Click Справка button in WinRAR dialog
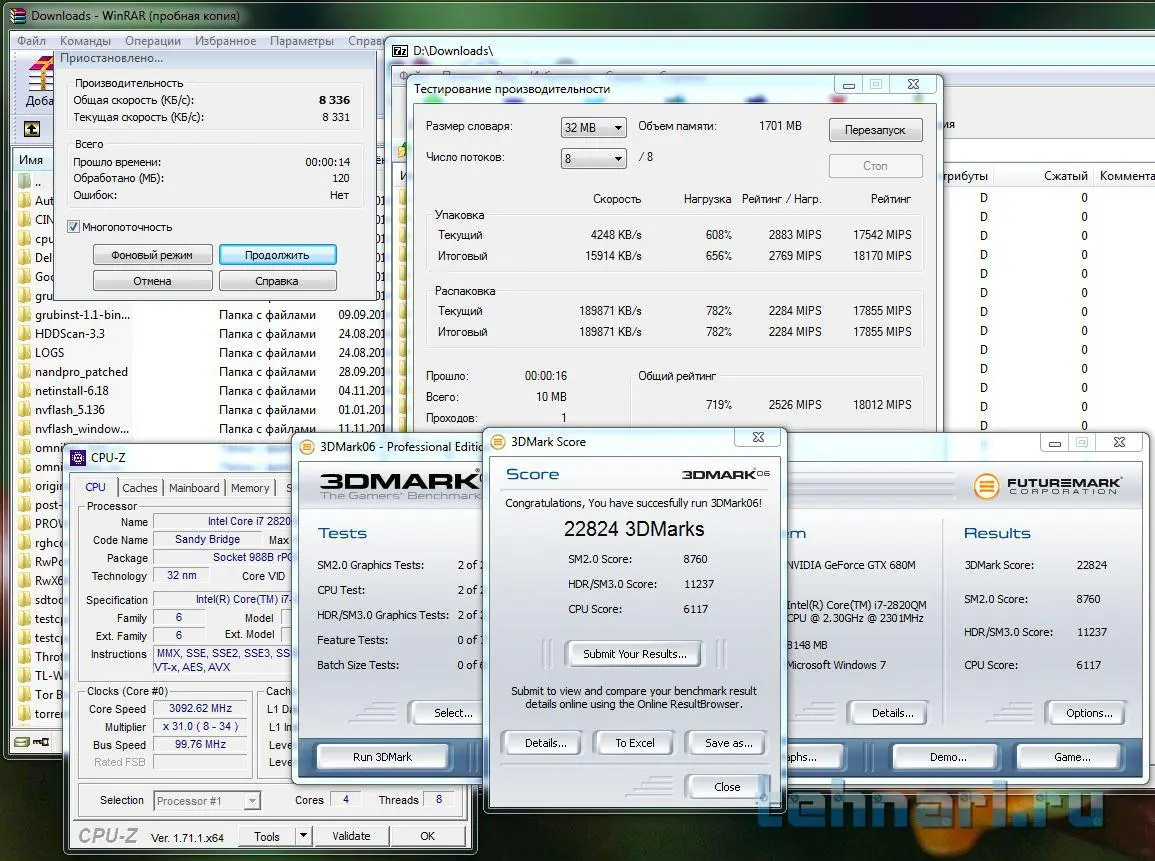This screenshot has height=861, width=1155. pos(278,281)
